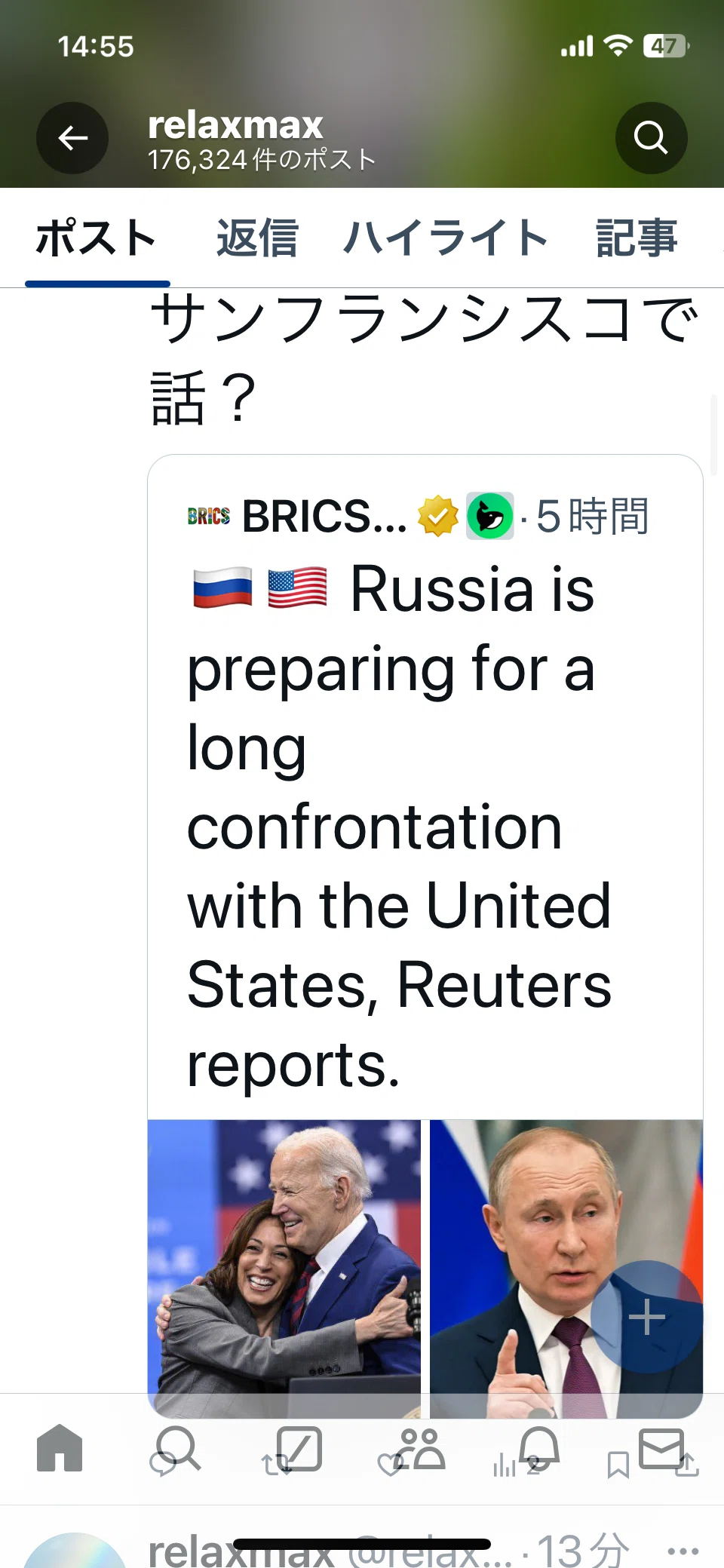This screenshot has height=1568, width=724.
Task: Tap the back arrow button
Action: tap(72, 138)
